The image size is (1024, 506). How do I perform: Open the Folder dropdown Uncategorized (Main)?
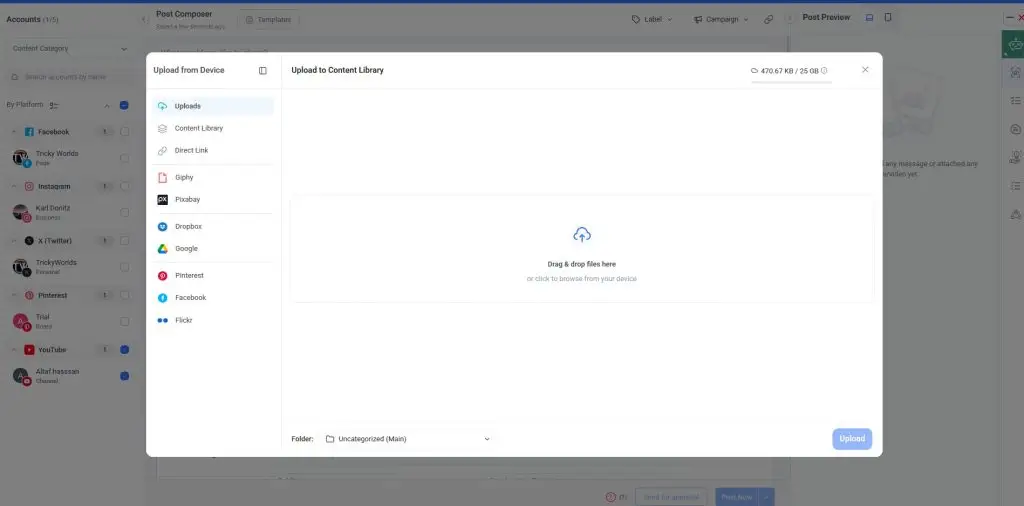(x=408, y=439)
